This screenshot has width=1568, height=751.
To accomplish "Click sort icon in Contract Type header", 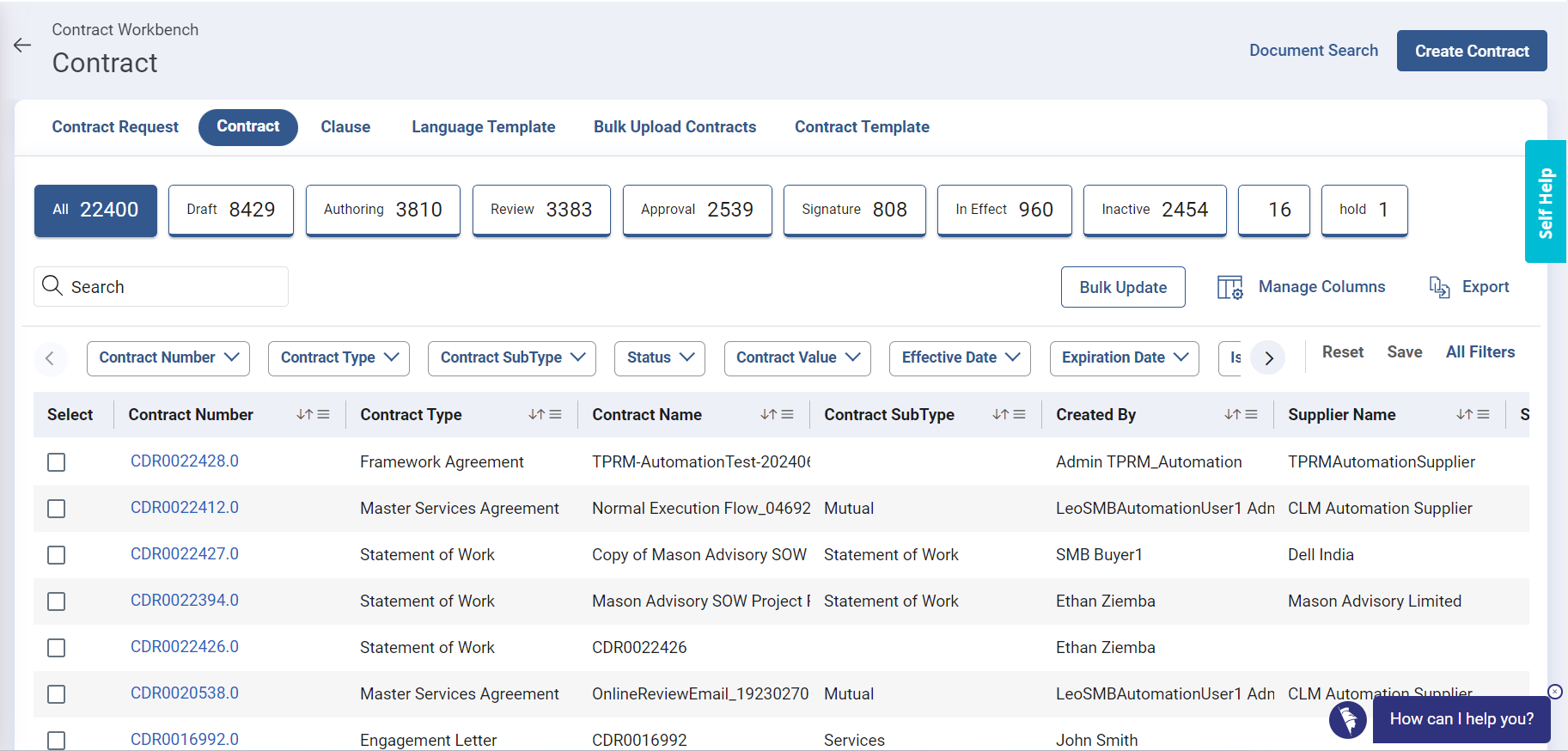I will click(537, 415).
